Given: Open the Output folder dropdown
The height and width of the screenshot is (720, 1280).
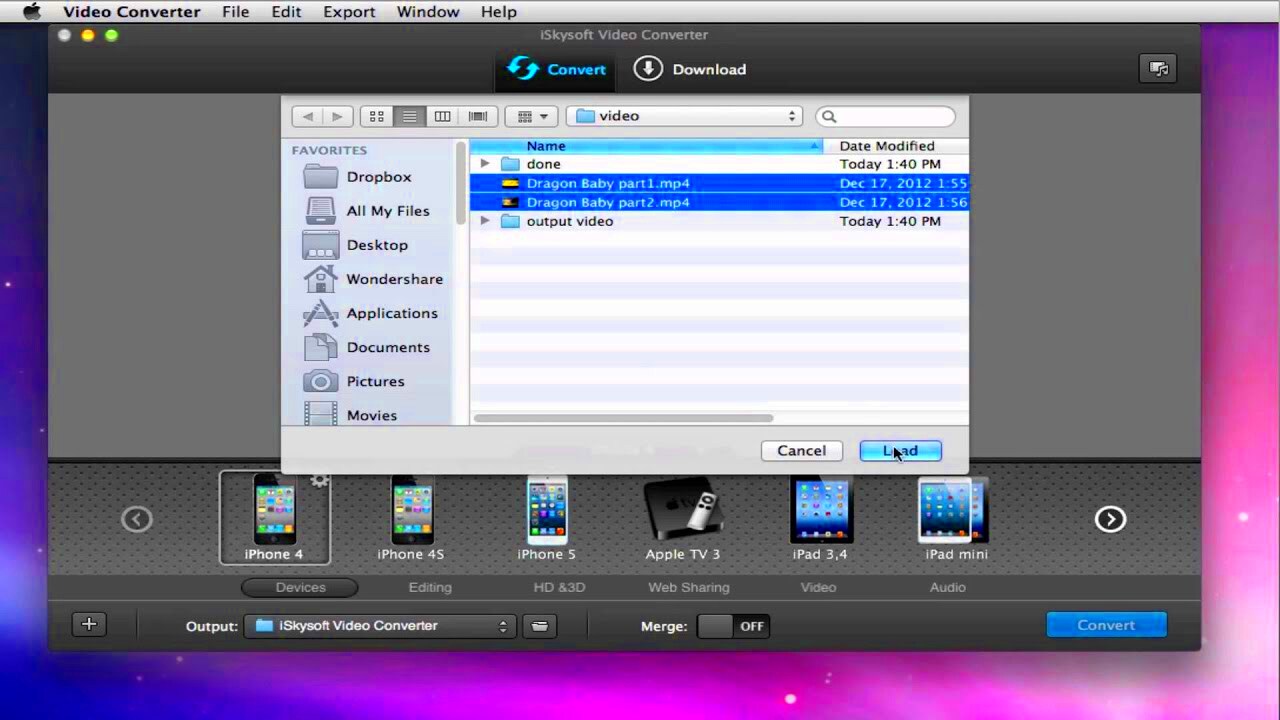Looking at the screenshot, I should click(380, 626).
